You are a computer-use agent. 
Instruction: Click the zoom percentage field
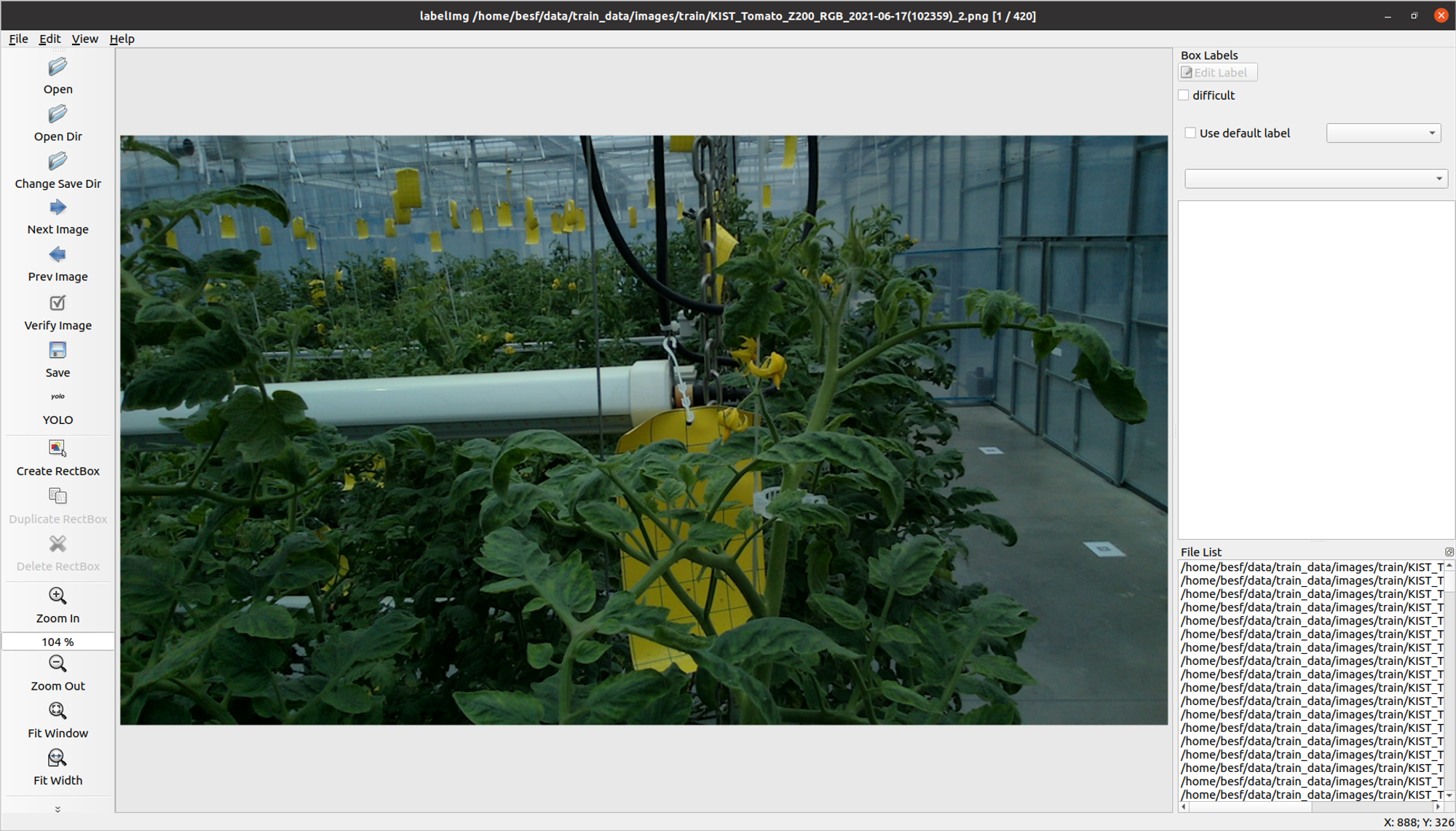pyautogui.click(x=58, y=642)
